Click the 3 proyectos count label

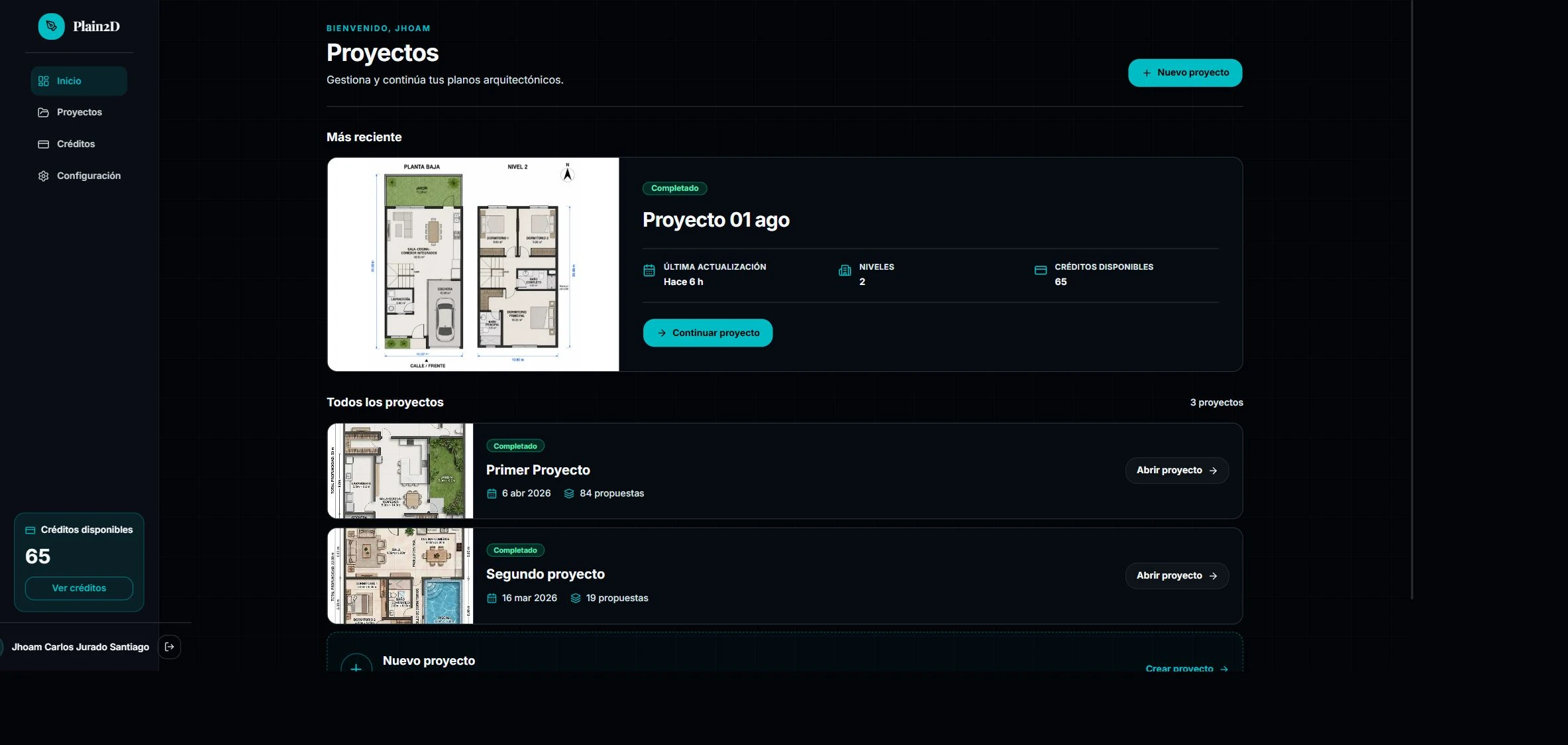pos(1216,403)
